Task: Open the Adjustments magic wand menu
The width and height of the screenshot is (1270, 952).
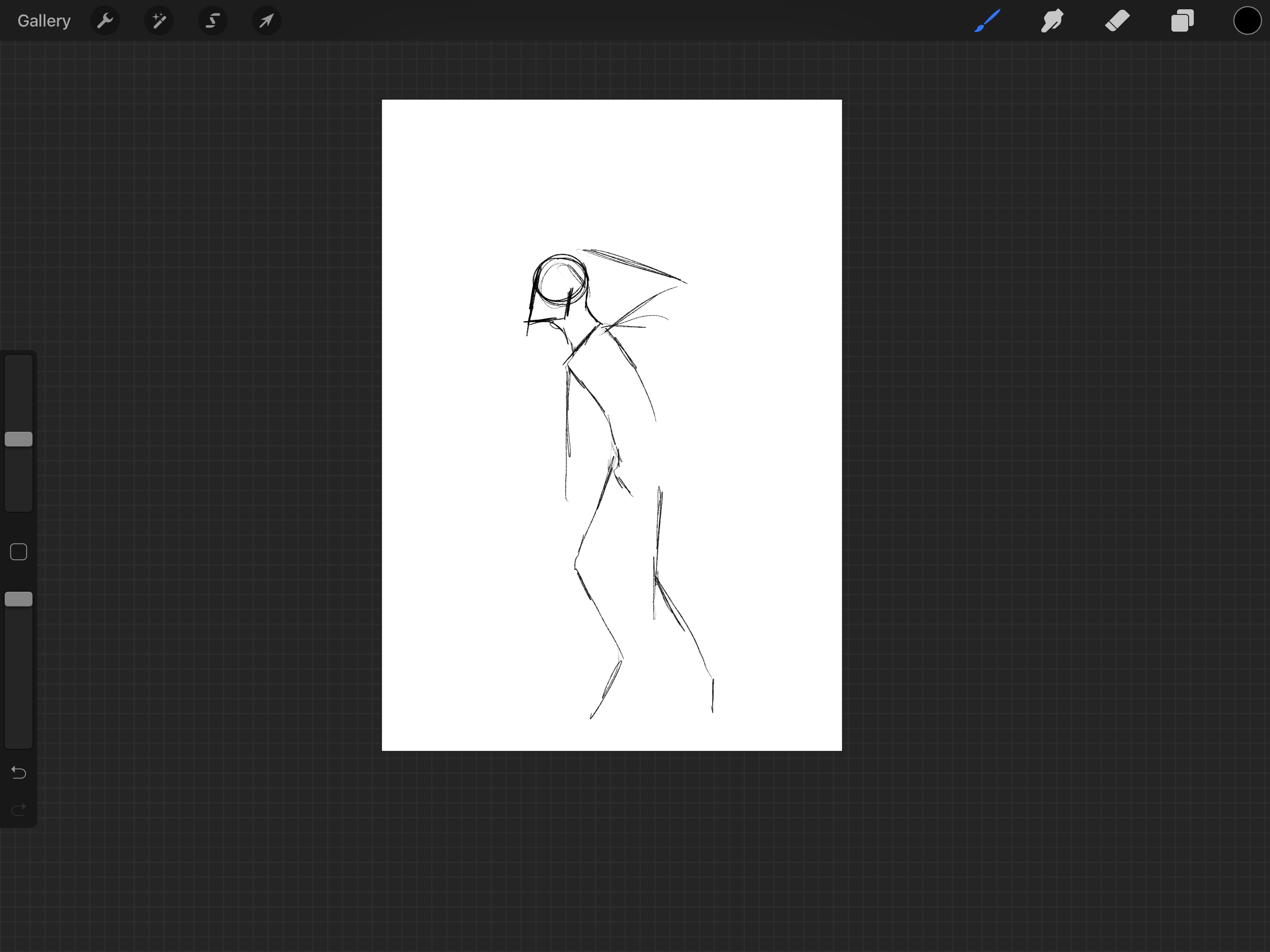Action: 159,20
